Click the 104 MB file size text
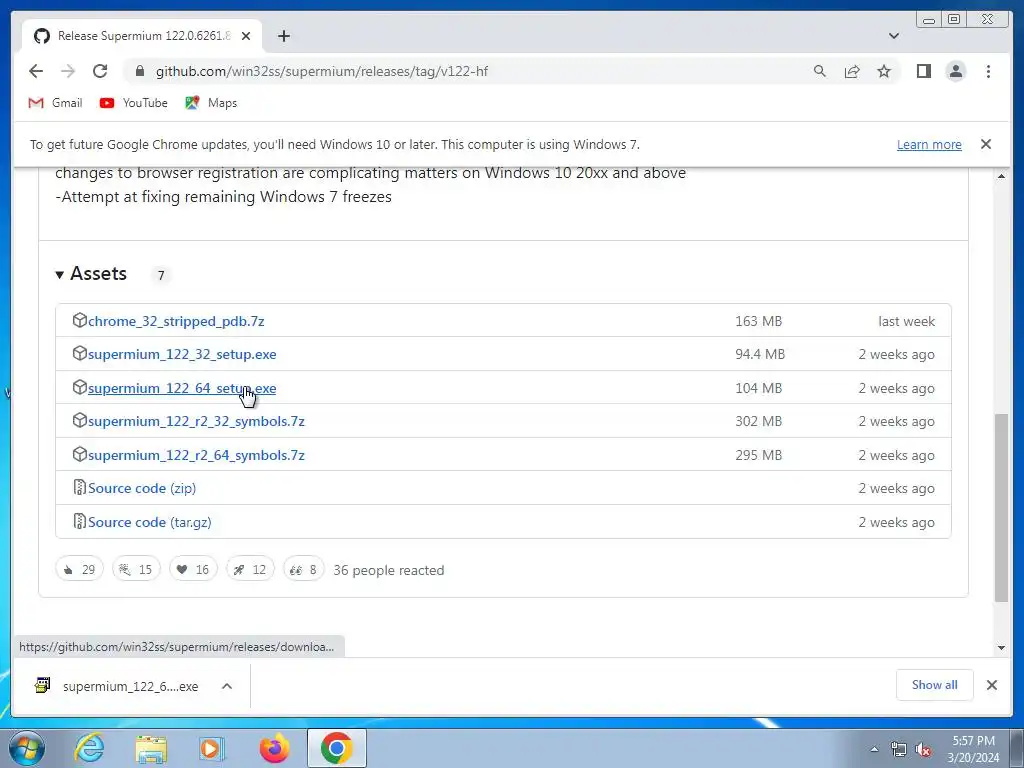This screenshot has height=768, width=1024. pyautogui.click(x=758, y=388)
